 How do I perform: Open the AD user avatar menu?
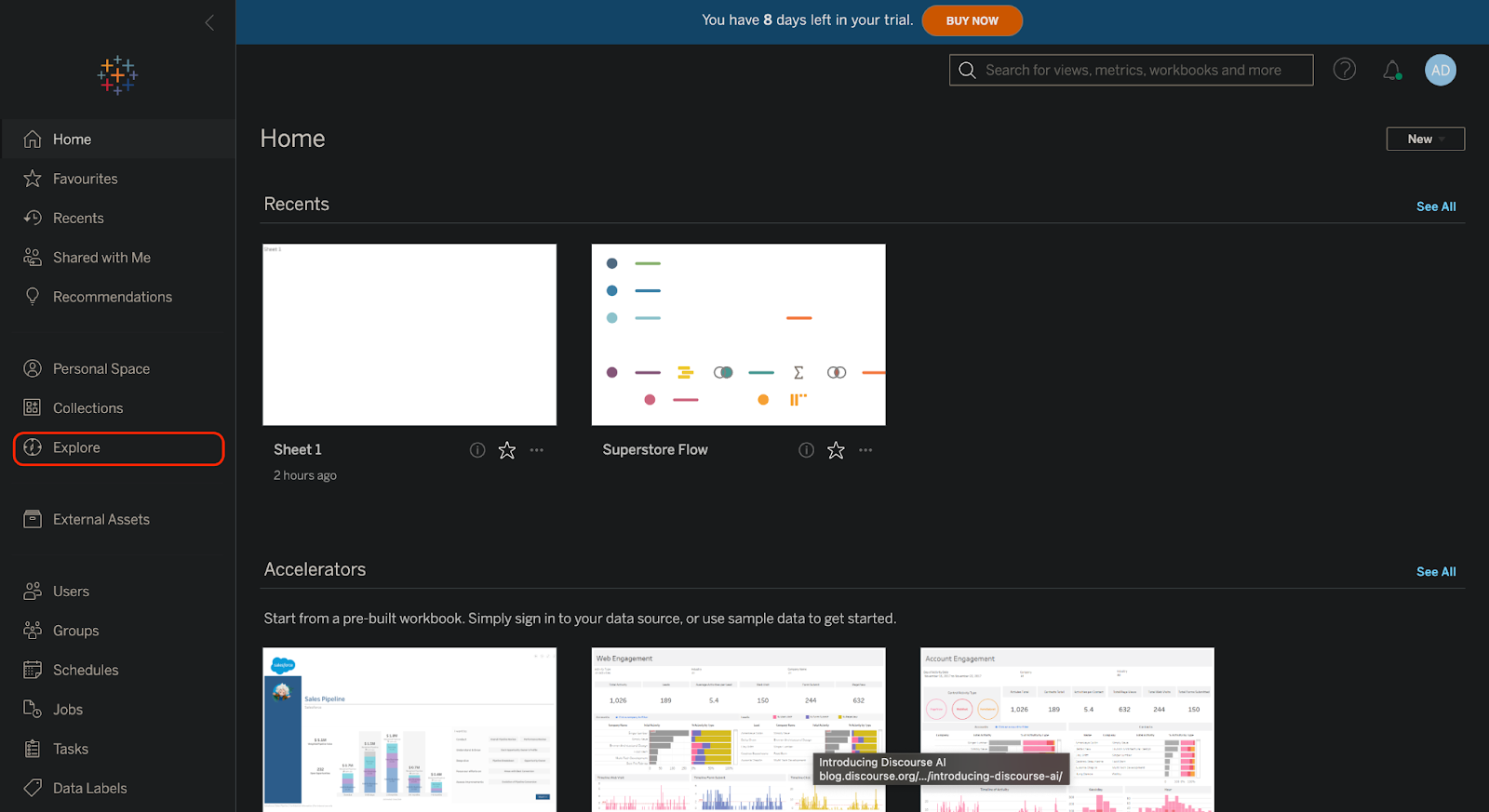[x=1441, y=70]
